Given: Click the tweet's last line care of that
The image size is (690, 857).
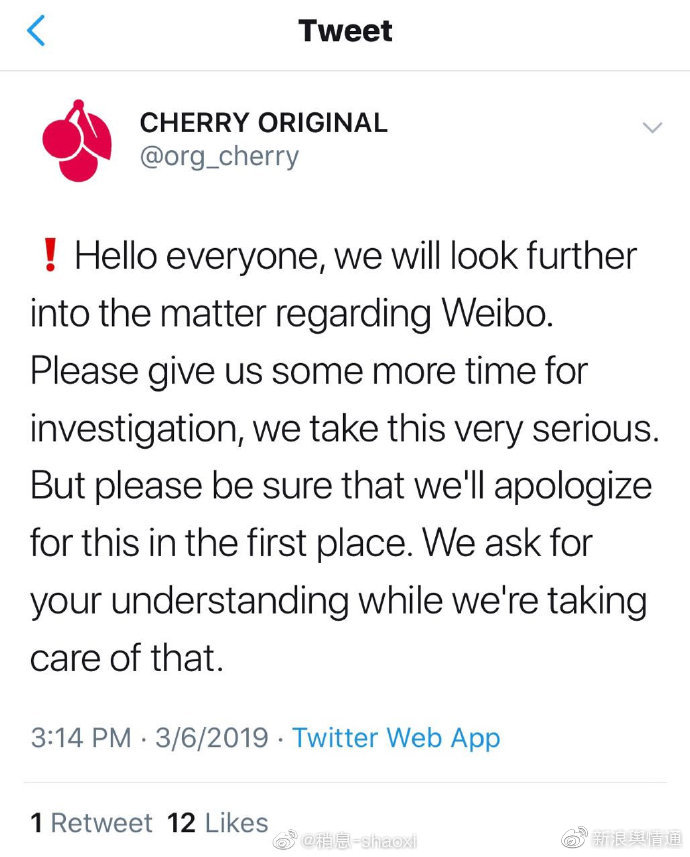Looking at the screenshot, I should (124, 658).
